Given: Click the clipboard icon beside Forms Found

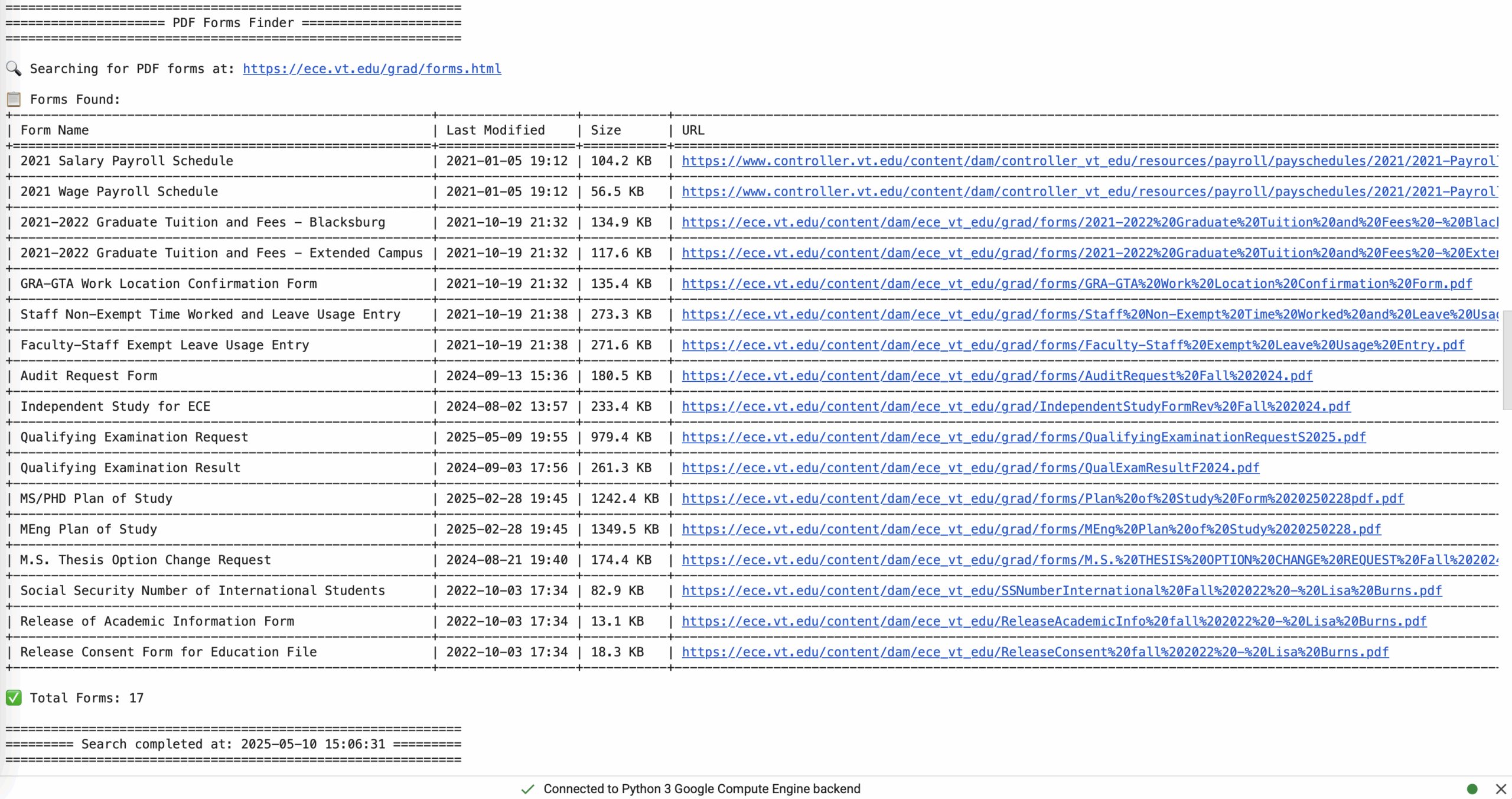Looking at the screenshot, I should click(14, 99).
